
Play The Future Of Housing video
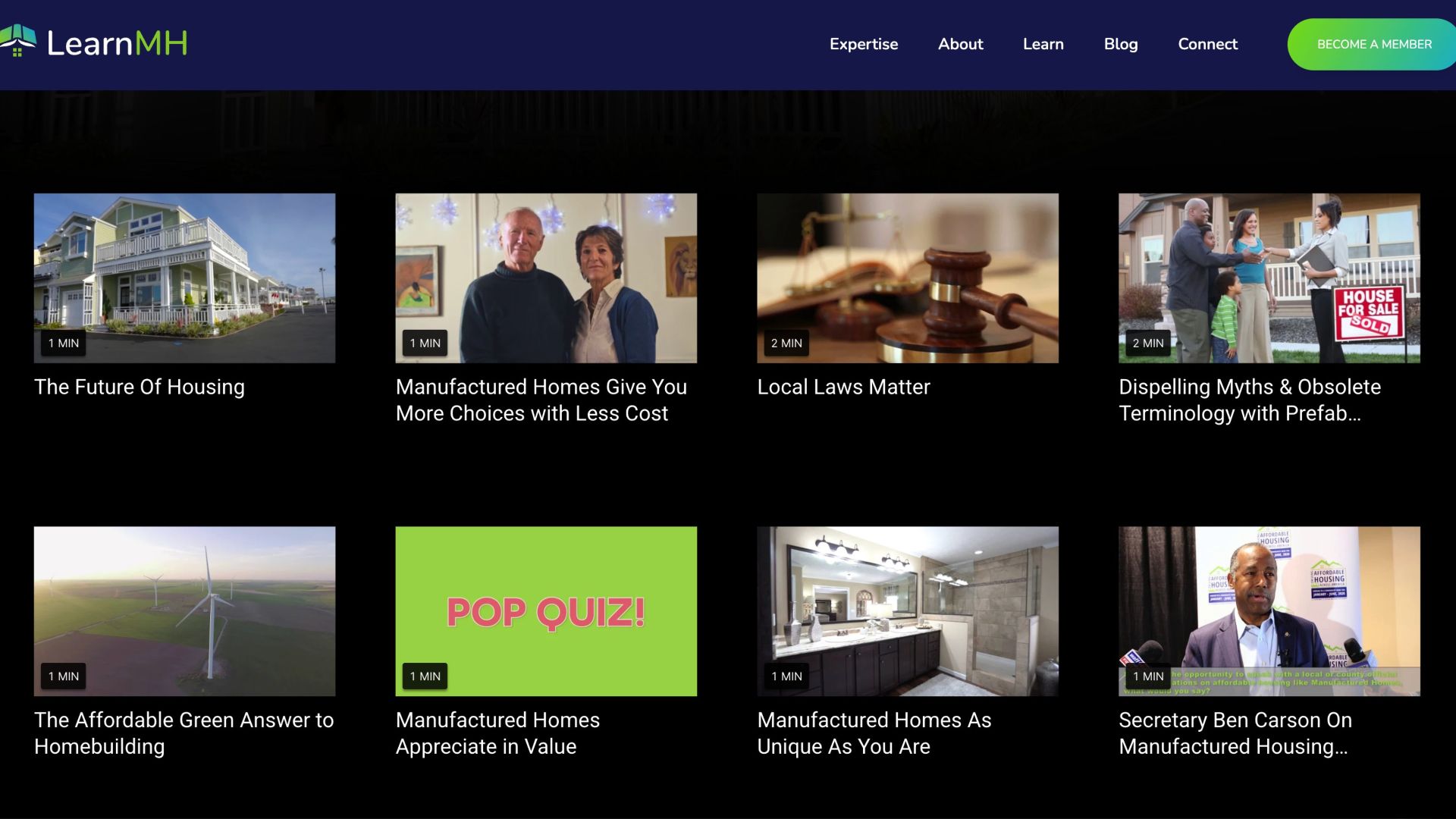pyautogui.click(x=184, y=278)
